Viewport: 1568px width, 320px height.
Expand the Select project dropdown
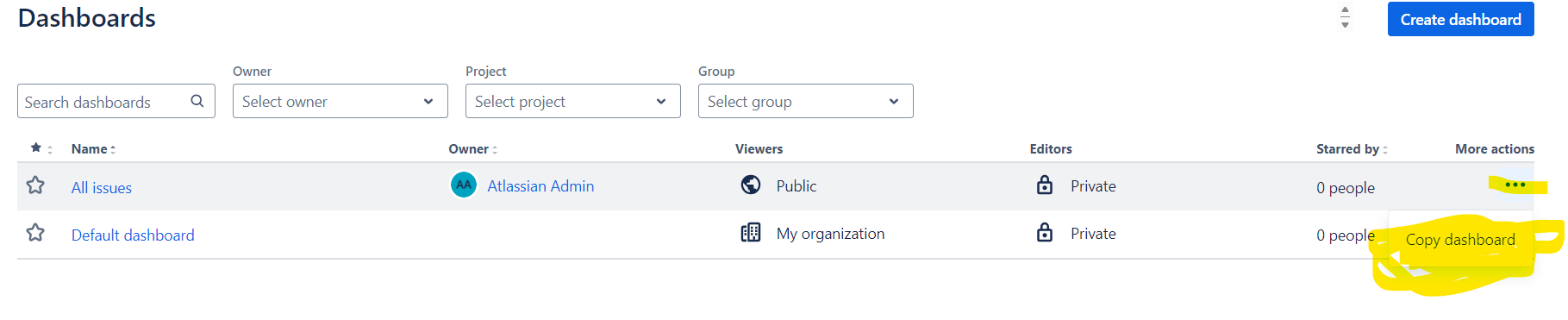(x=573, y=101)
